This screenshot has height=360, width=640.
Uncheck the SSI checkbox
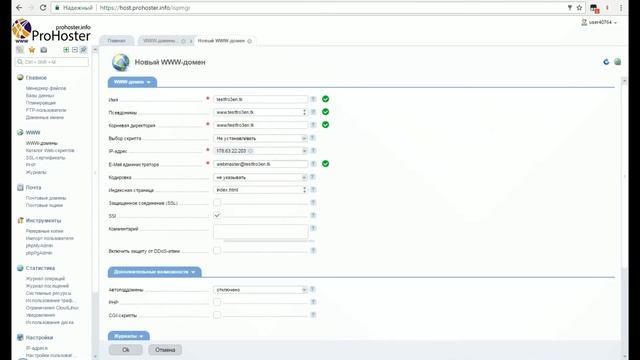(x=217, y=215)
